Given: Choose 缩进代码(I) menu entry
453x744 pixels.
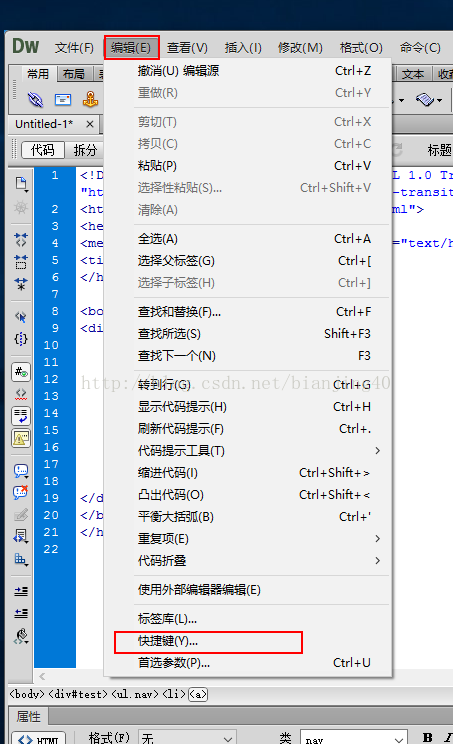Looking at the screenshot, I should tap(248, 473).
